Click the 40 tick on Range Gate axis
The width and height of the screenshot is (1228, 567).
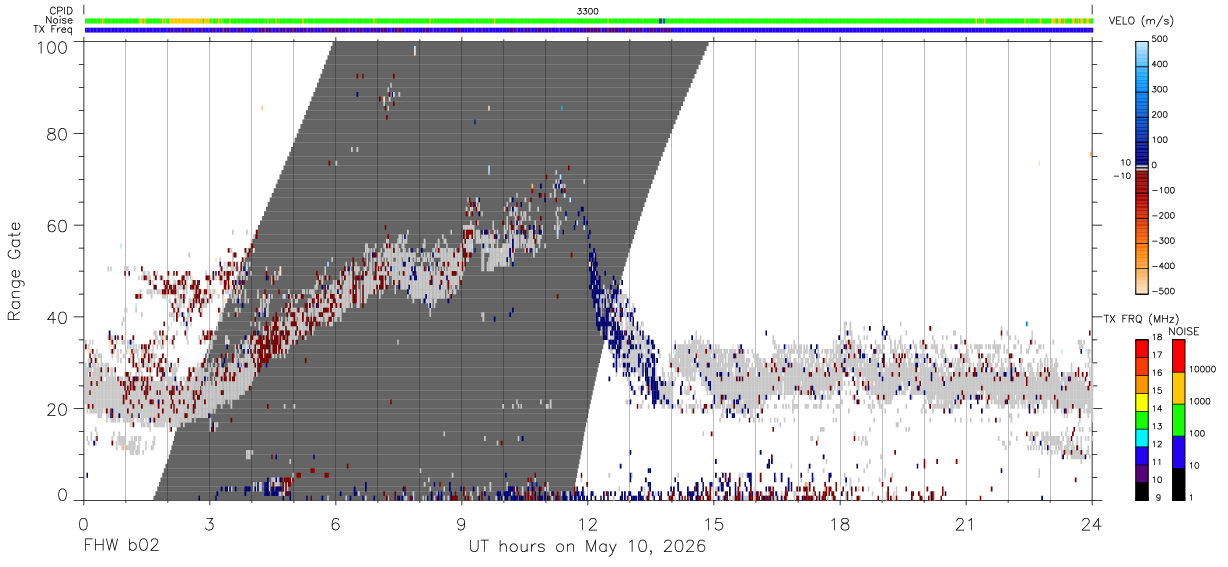(x=58, y=318)
